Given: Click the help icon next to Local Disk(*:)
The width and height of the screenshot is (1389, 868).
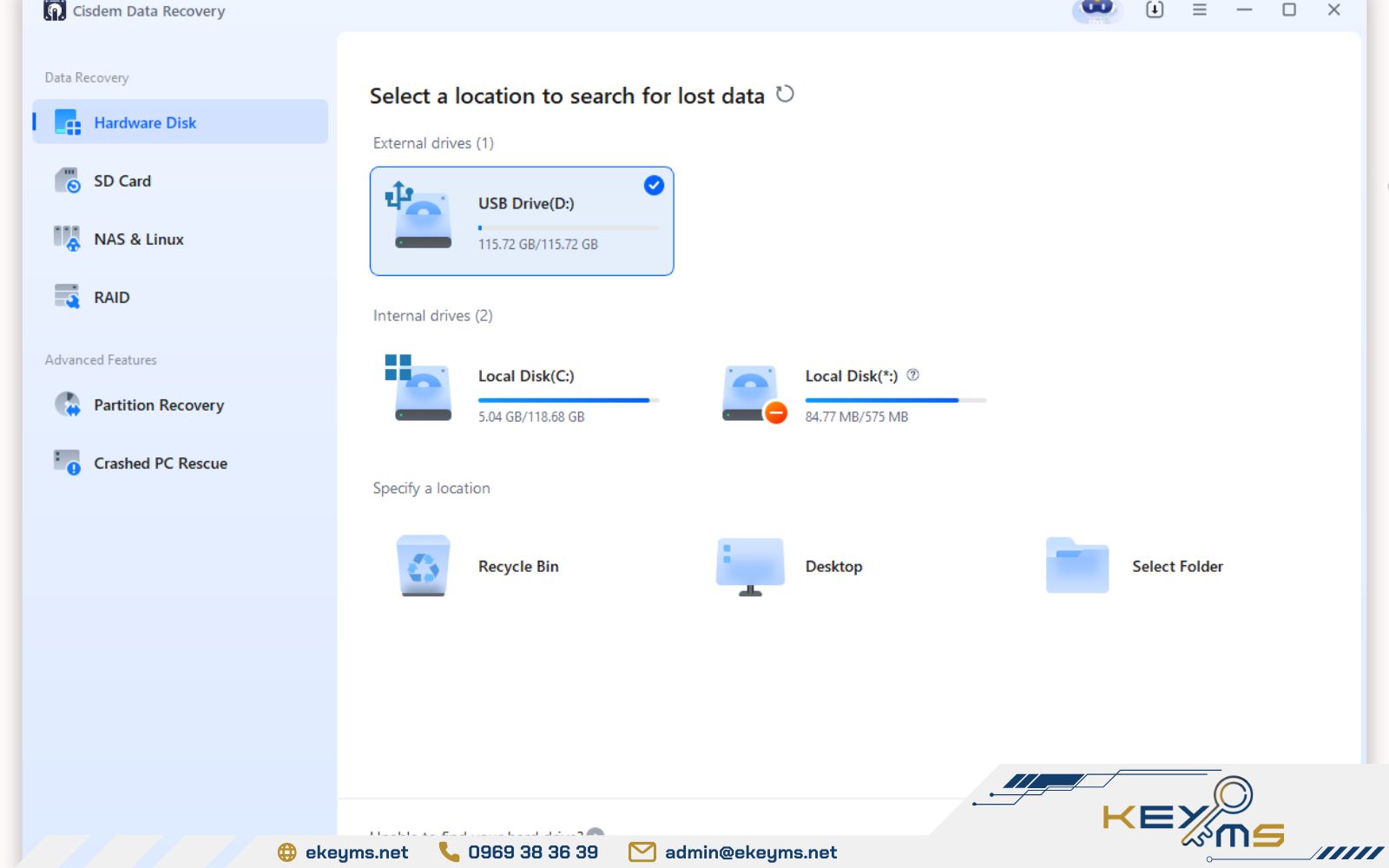Looking at the screenshot, I should coord(912,375).
